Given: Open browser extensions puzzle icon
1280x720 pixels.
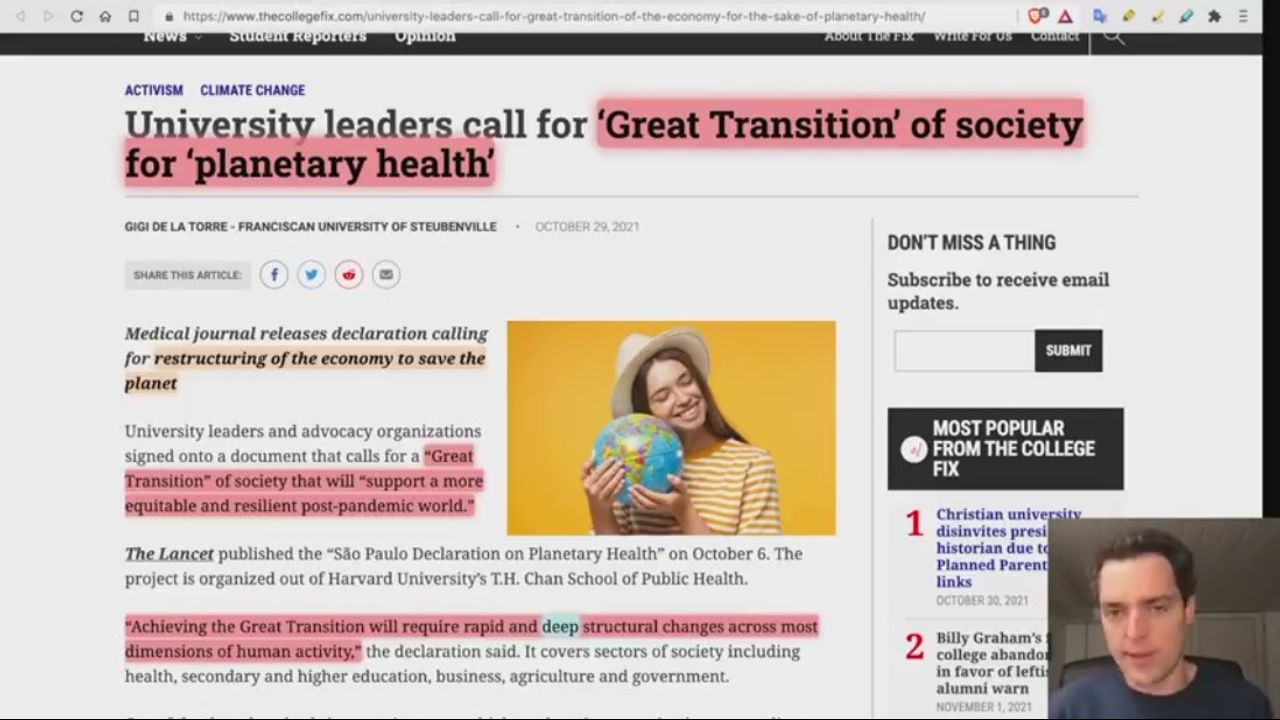Looking at the screenshot, I should tap(1214, 16).
